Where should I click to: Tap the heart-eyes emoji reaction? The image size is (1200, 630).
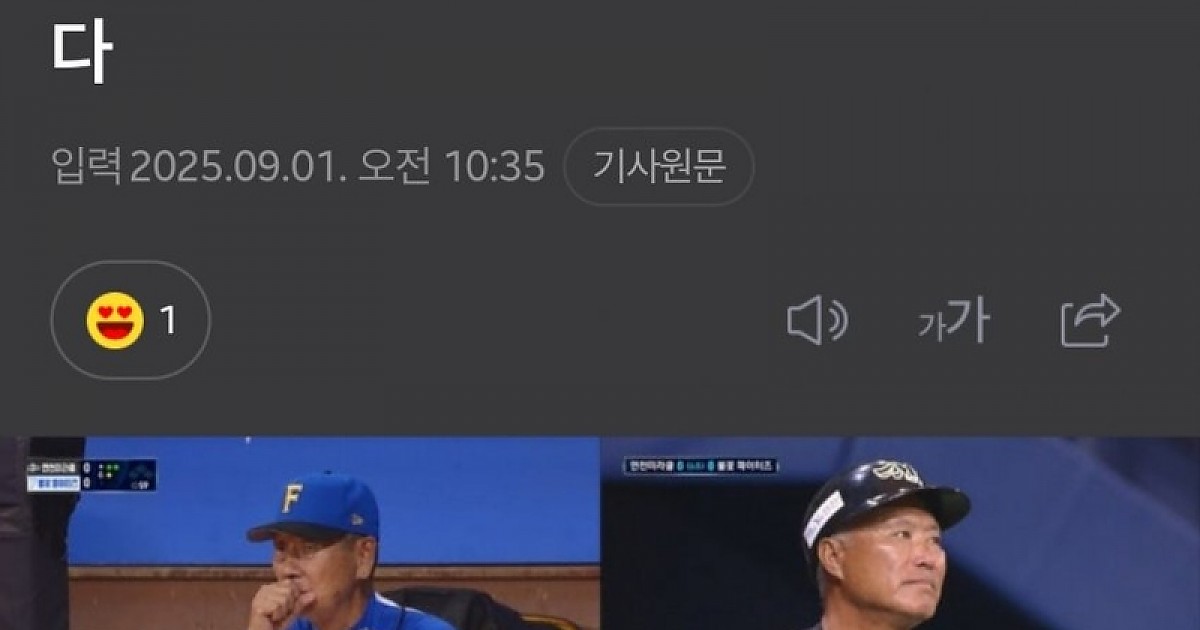pyautogui.click(x=115, y=321)
